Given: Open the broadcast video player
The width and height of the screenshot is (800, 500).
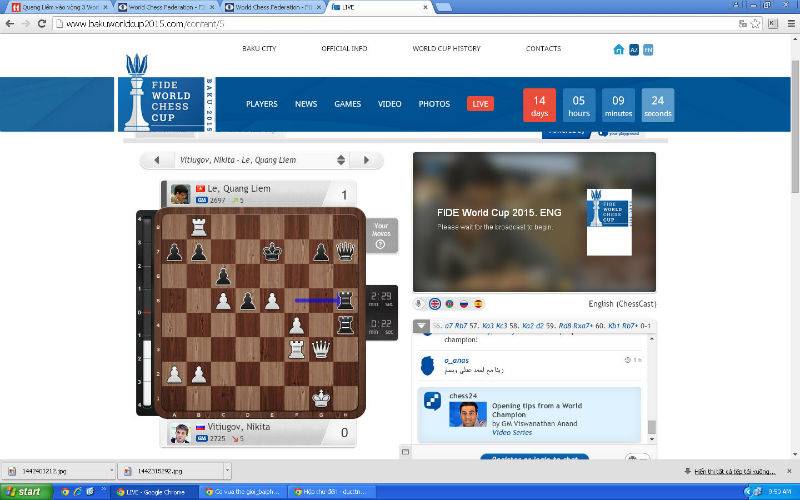Looking at the screenshot, I should click(534, 222).
